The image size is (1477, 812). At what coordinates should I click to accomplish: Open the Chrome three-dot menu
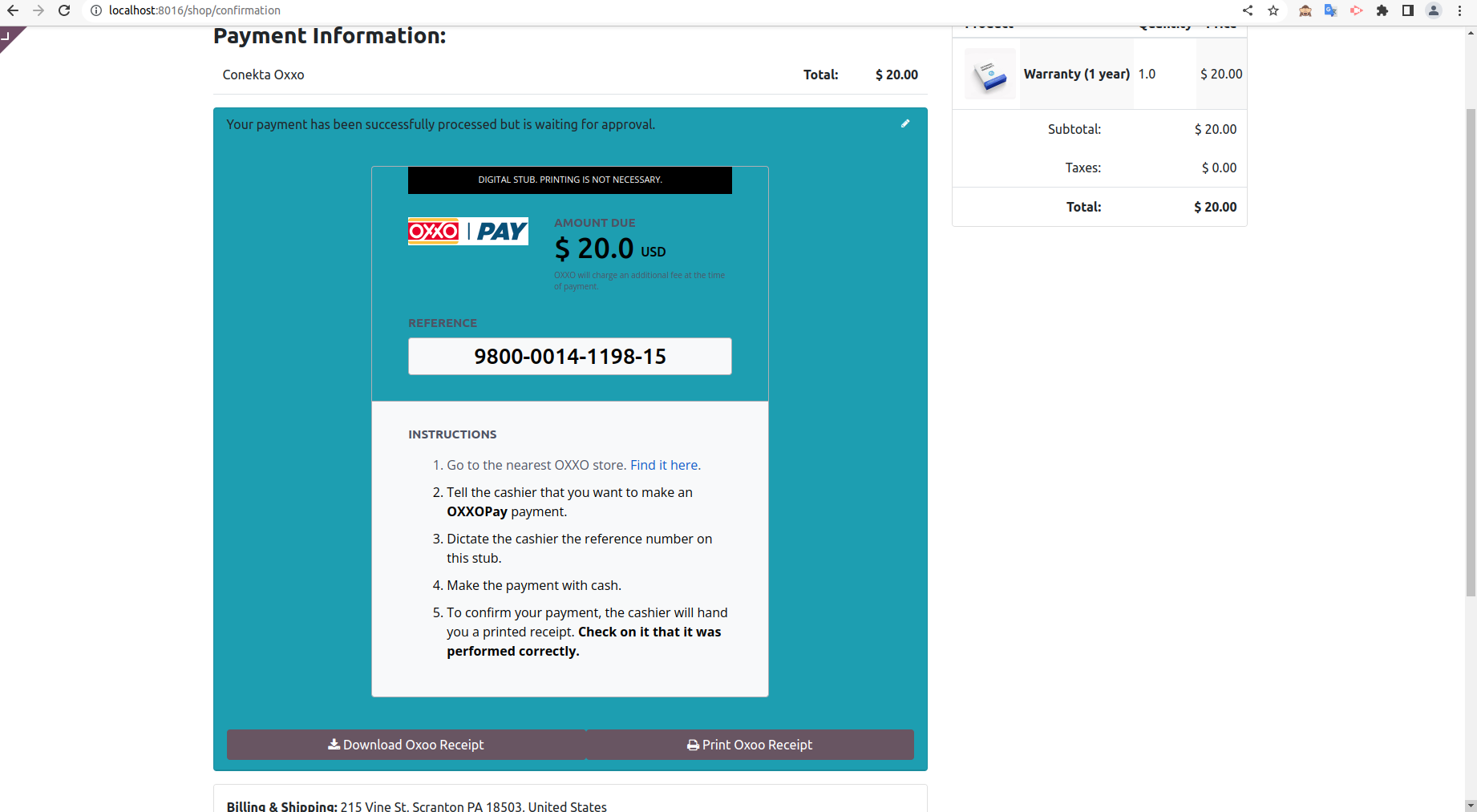coord(1459,10)
